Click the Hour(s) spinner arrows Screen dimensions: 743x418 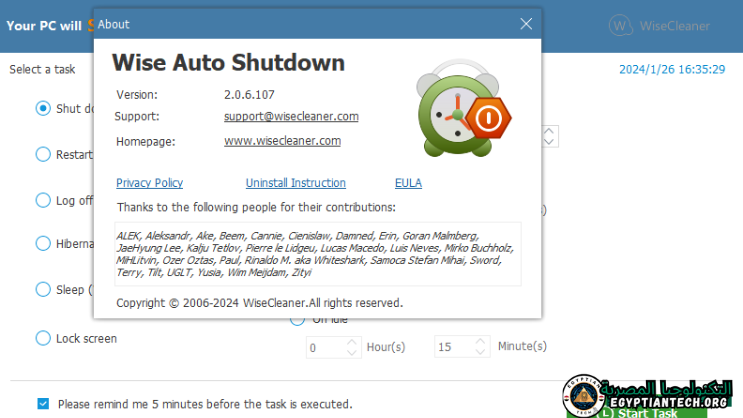pyautogui.click(x=351, y=347)
